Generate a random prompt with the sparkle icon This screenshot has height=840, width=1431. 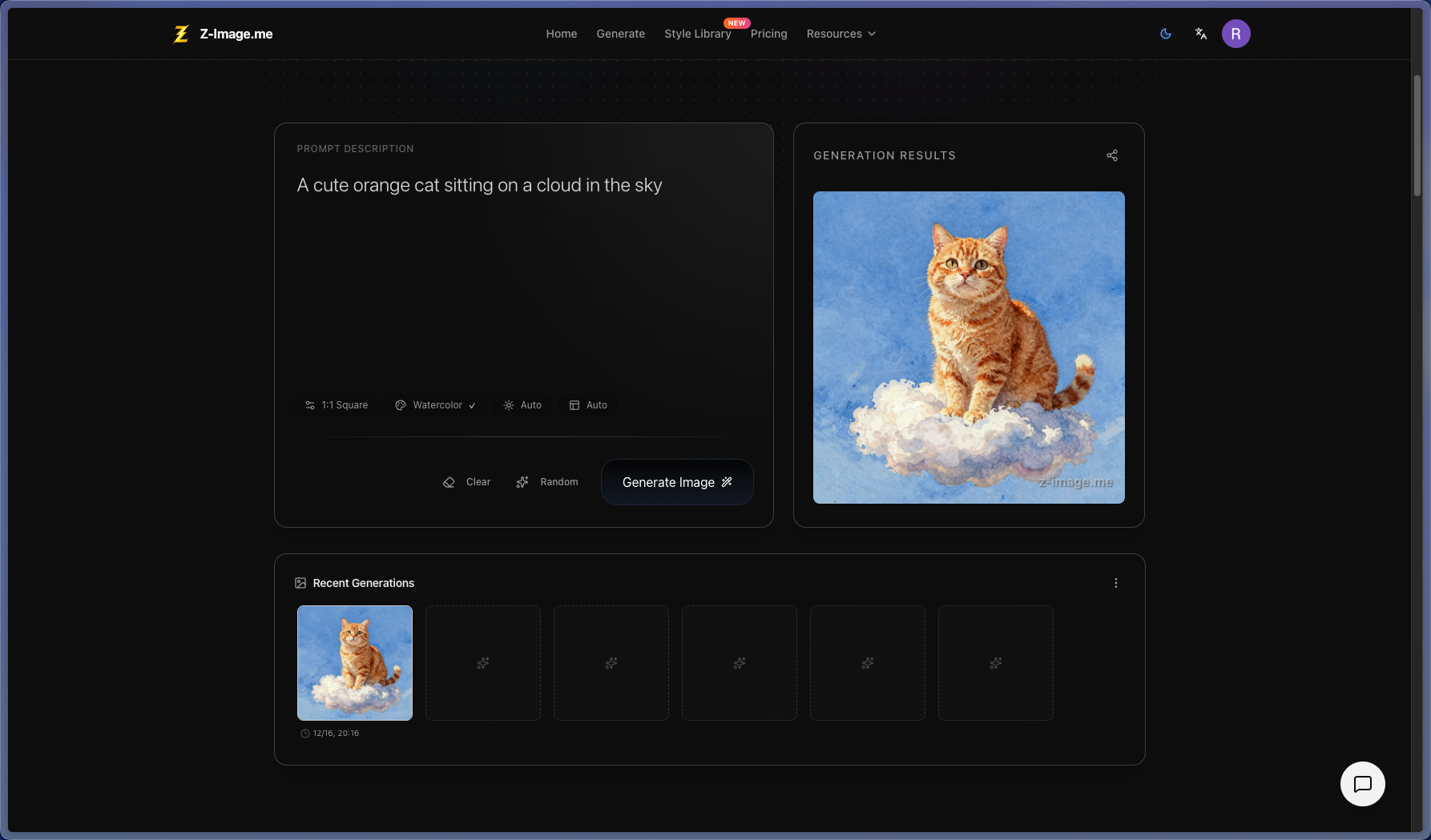pyautogui.click(x=547, y=481)
